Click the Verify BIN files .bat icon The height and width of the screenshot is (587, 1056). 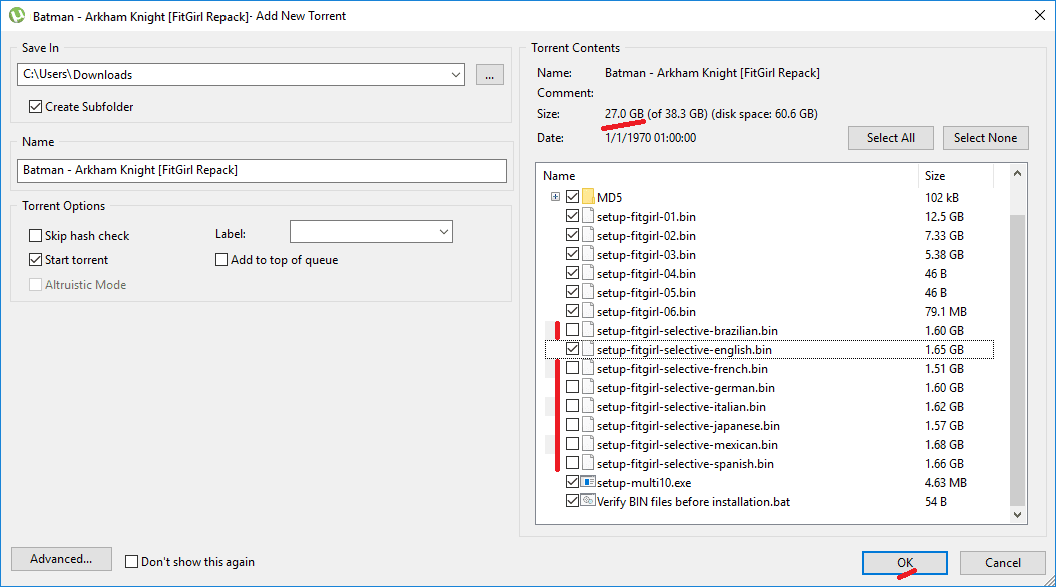[x=588, y=501]
